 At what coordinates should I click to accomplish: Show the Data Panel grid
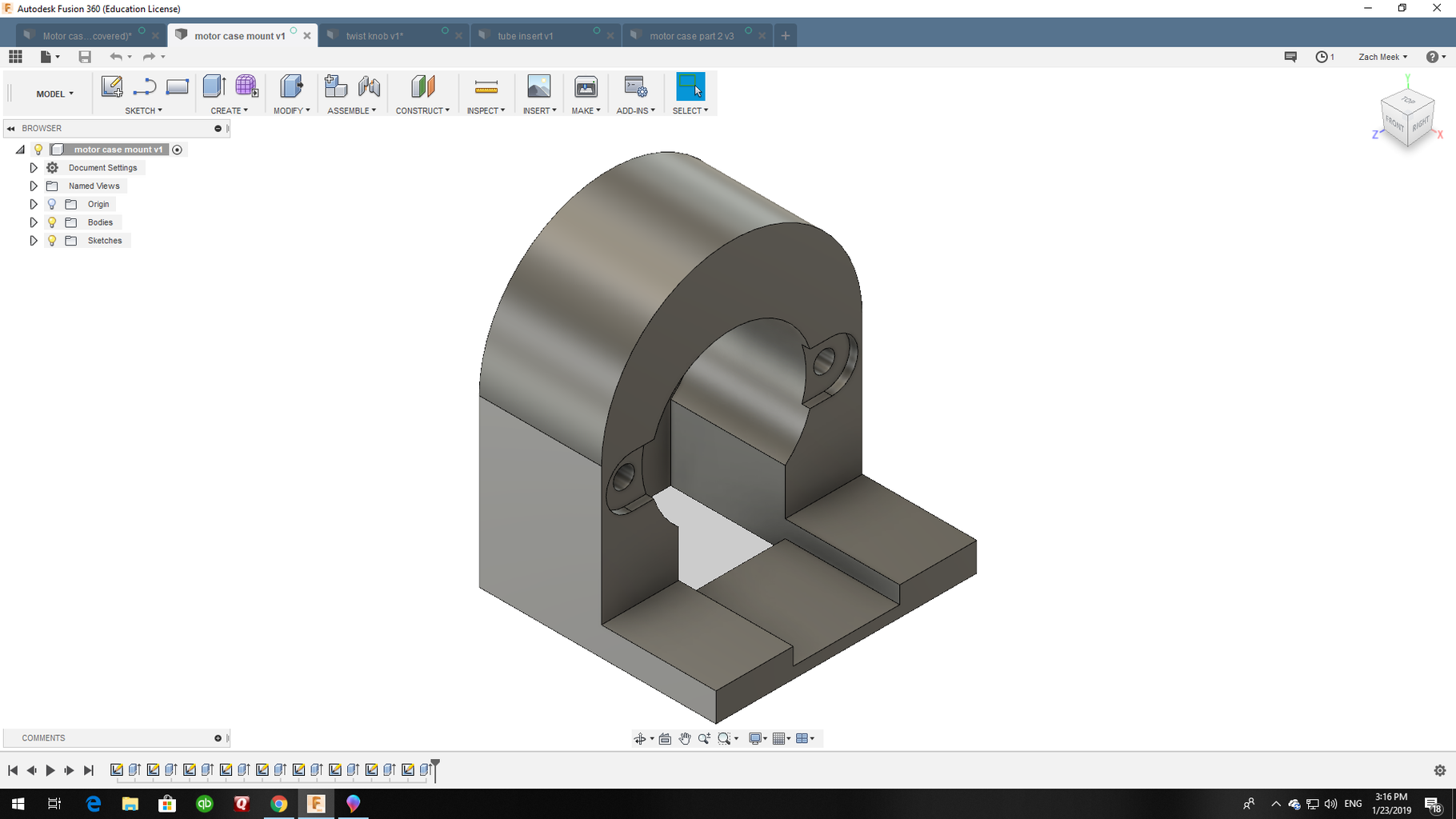(15, 57)
